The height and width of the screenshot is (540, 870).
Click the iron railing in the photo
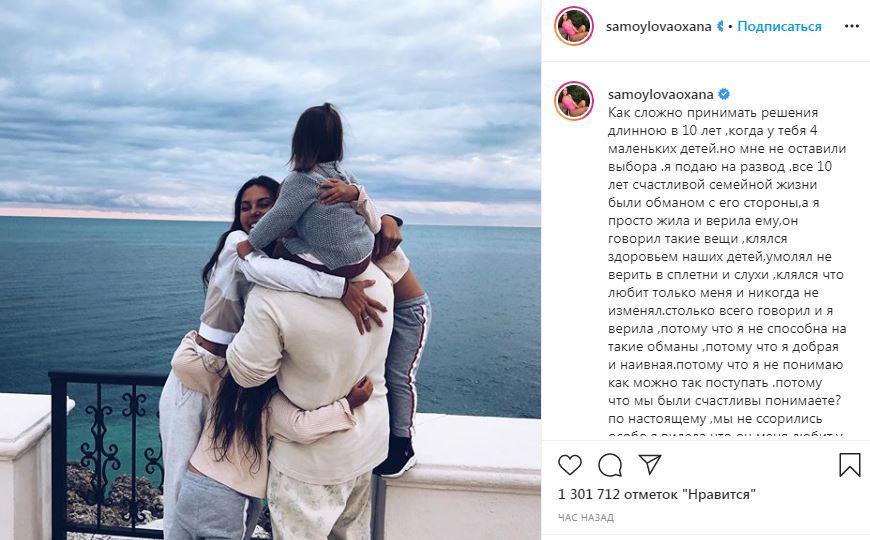107,444
